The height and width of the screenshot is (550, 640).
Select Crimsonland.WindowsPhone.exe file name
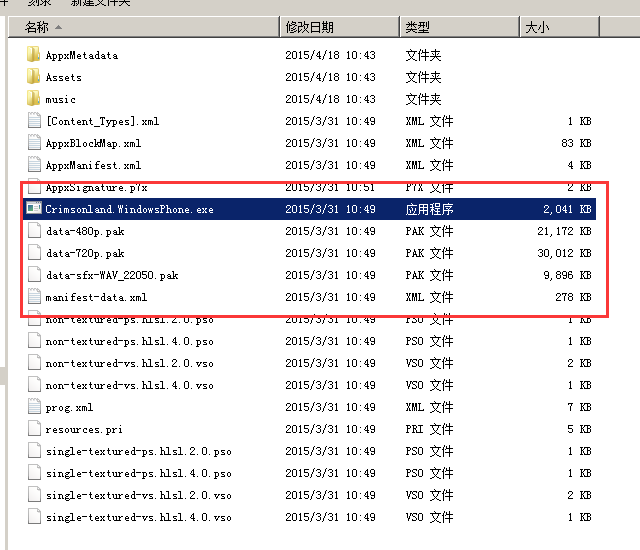tap(129, 209)
